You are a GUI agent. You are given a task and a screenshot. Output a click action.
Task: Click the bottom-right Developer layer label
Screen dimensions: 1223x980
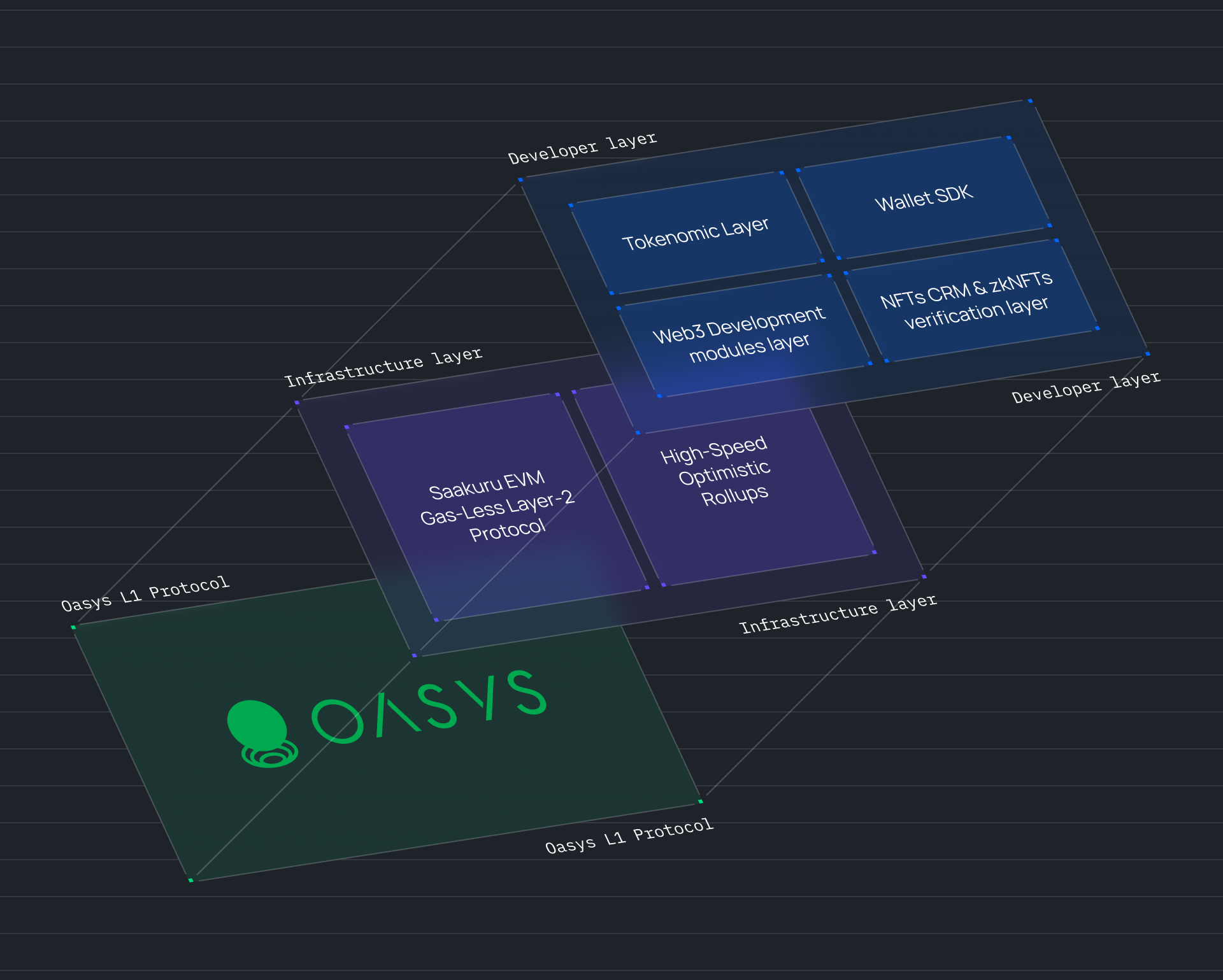[1085, 387]
